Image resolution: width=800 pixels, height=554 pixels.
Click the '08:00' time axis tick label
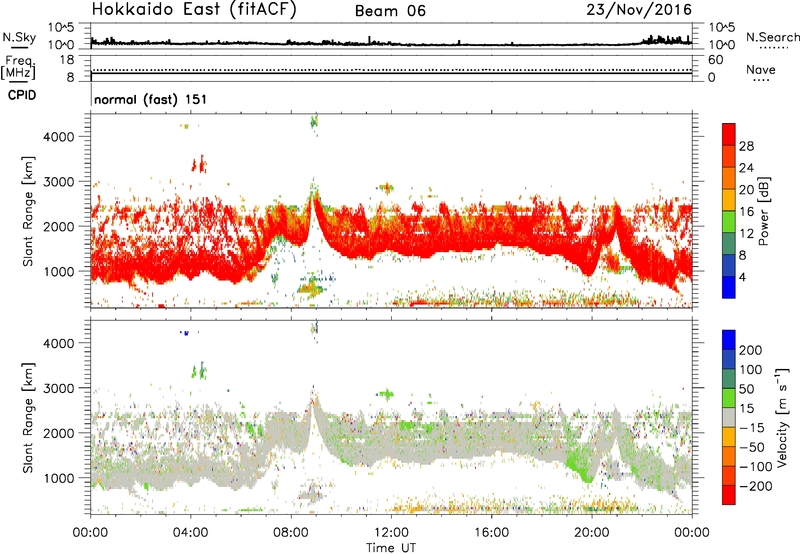click(291, 533)
